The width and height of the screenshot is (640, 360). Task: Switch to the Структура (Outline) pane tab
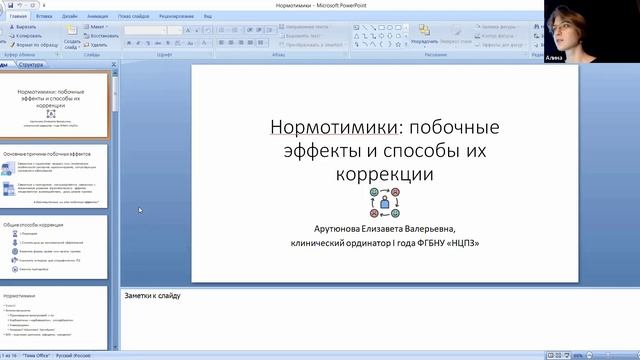point(31,64)
